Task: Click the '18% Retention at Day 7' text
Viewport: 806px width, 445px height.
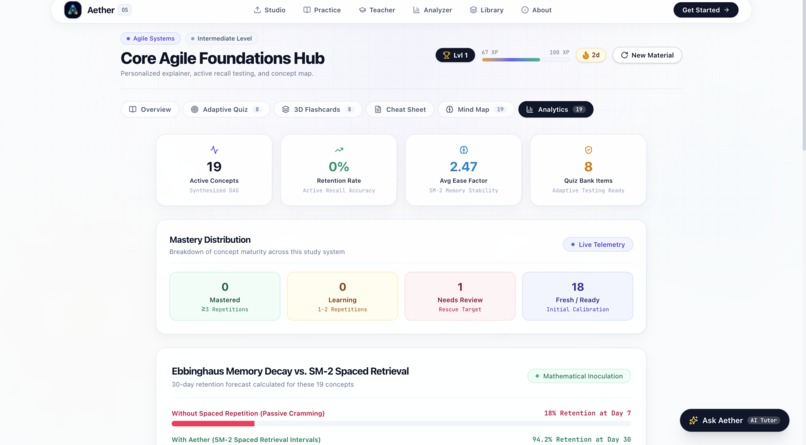Action: pos(588,413)
